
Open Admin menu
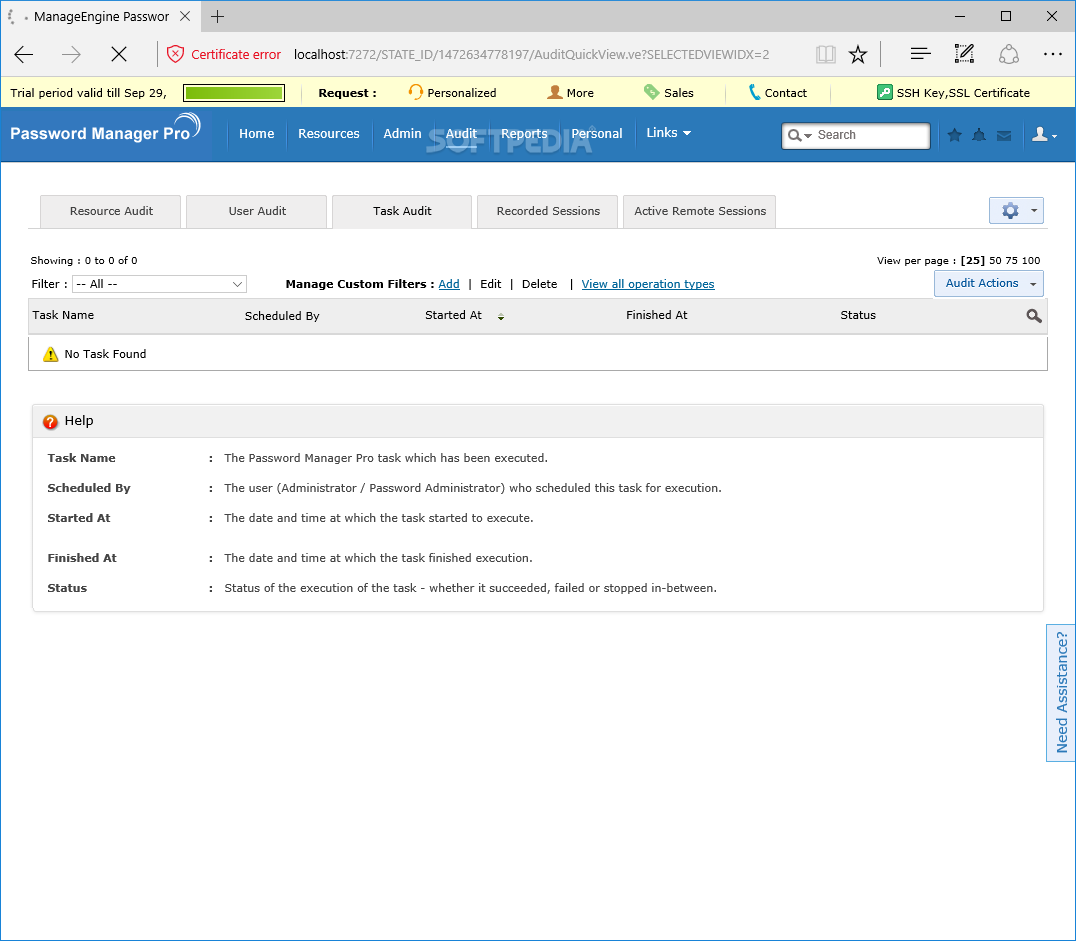(x=402, y=134)
